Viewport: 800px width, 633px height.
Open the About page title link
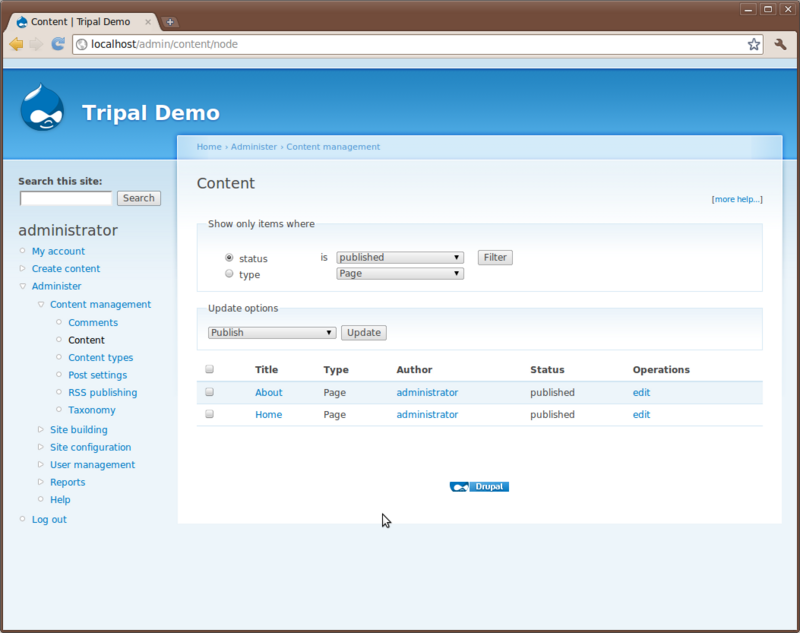[268, 392]
